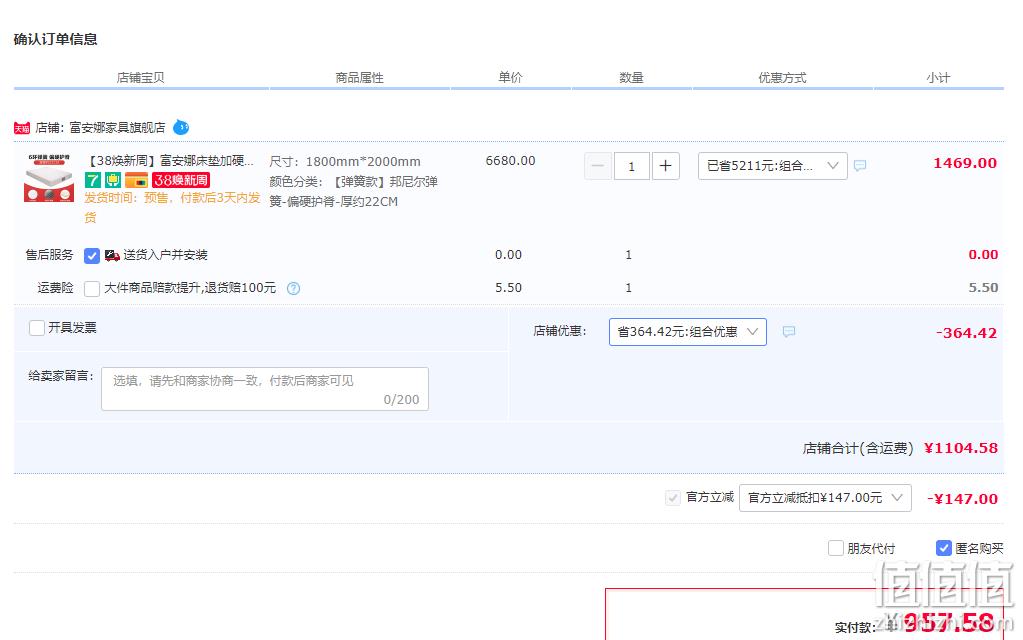1023x640 pixels.
Task: Click the 送货入户并安装 label text
Action: click(166, 255)
